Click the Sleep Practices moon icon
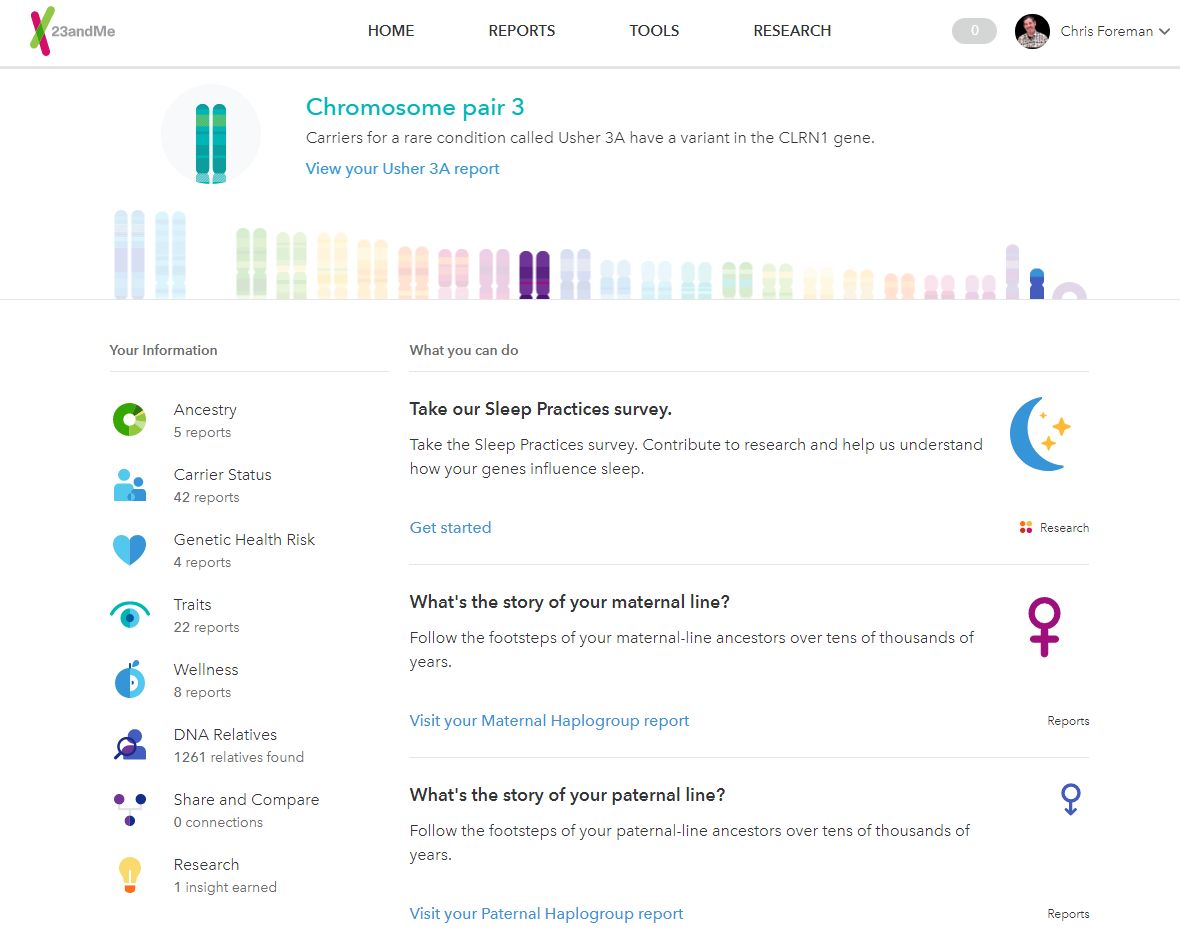Screen dimensions: 1180x940 point(1040,434)
